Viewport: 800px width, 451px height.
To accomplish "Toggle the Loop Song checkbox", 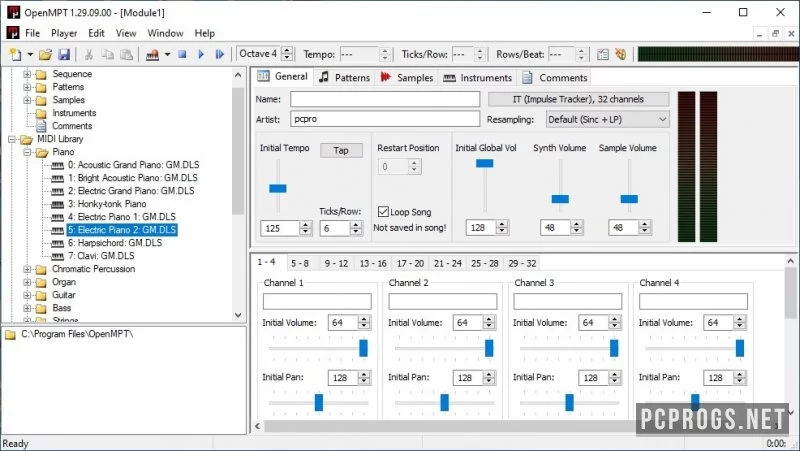I will click(383, 211).
